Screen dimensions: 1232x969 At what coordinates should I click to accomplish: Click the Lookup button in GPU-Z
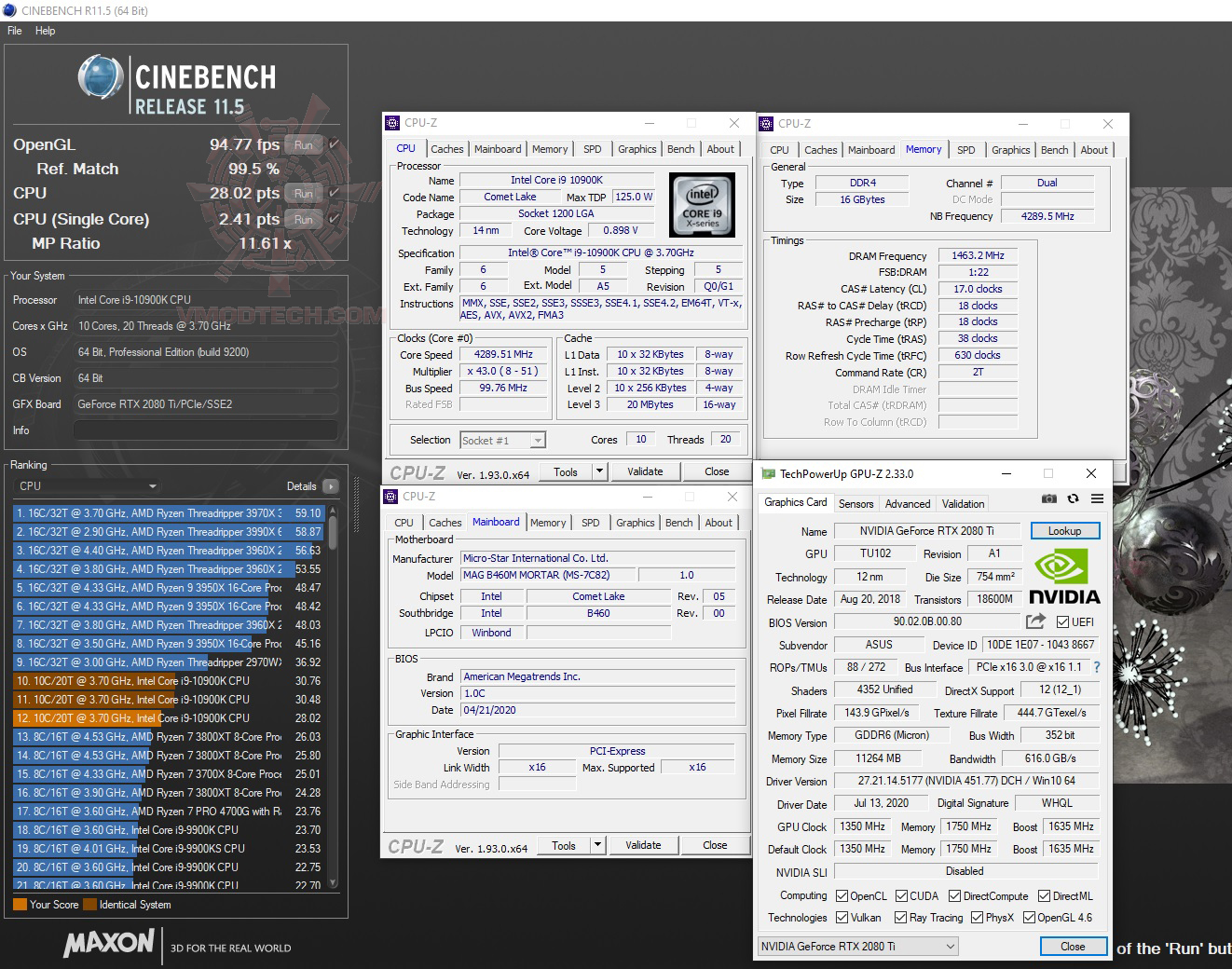1064,531
